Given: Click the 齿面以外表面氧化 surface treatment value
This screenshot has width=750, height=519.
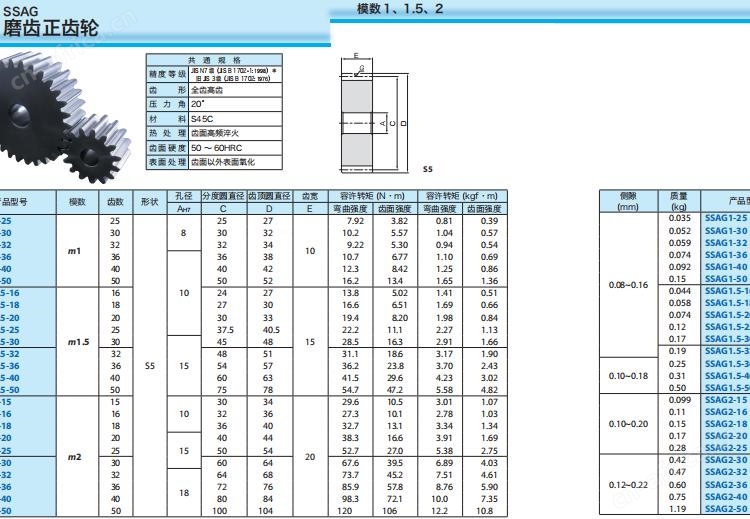Looking at the screenshot, I should click(223, 162).
